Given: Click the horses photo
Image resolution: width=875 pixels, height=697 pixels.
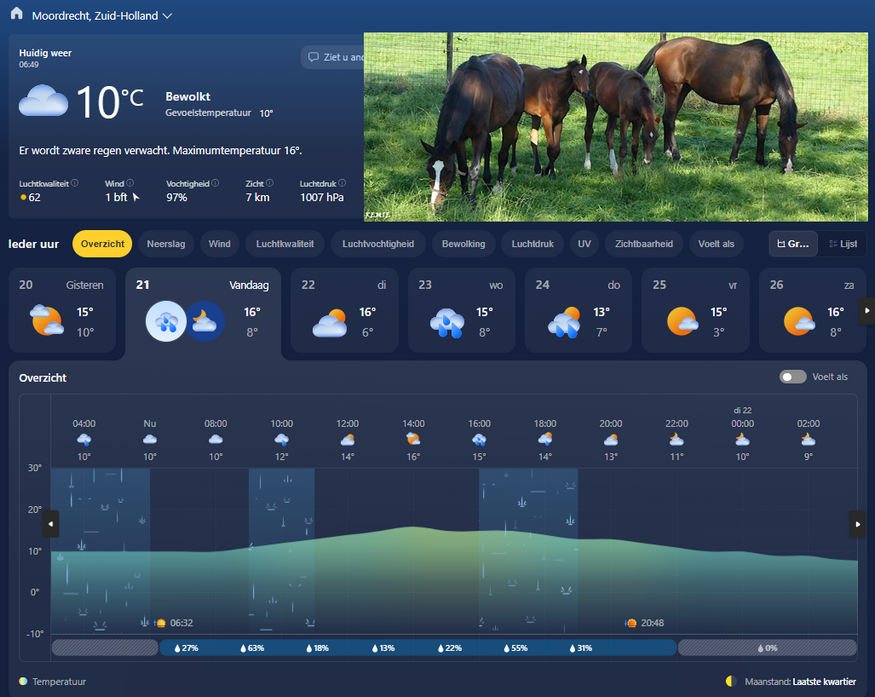Looking at the screenshot, I should (x=615, y=126).
